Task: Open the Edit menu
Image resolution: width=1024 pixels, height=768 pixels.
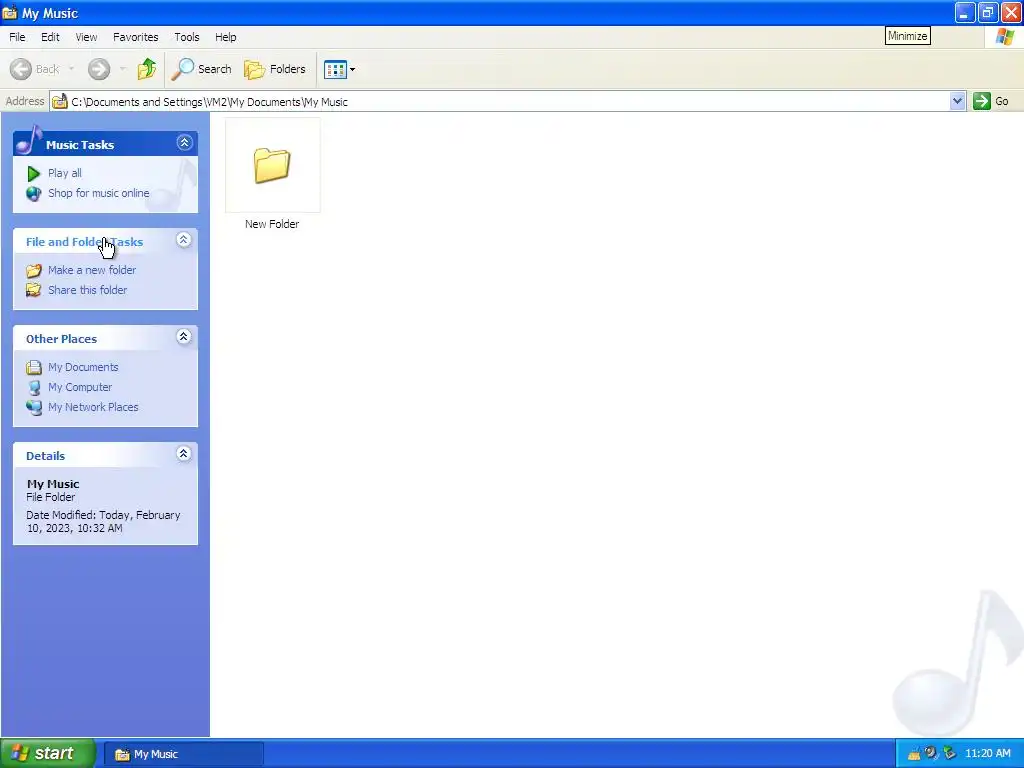Action: [x=50, y=37]
